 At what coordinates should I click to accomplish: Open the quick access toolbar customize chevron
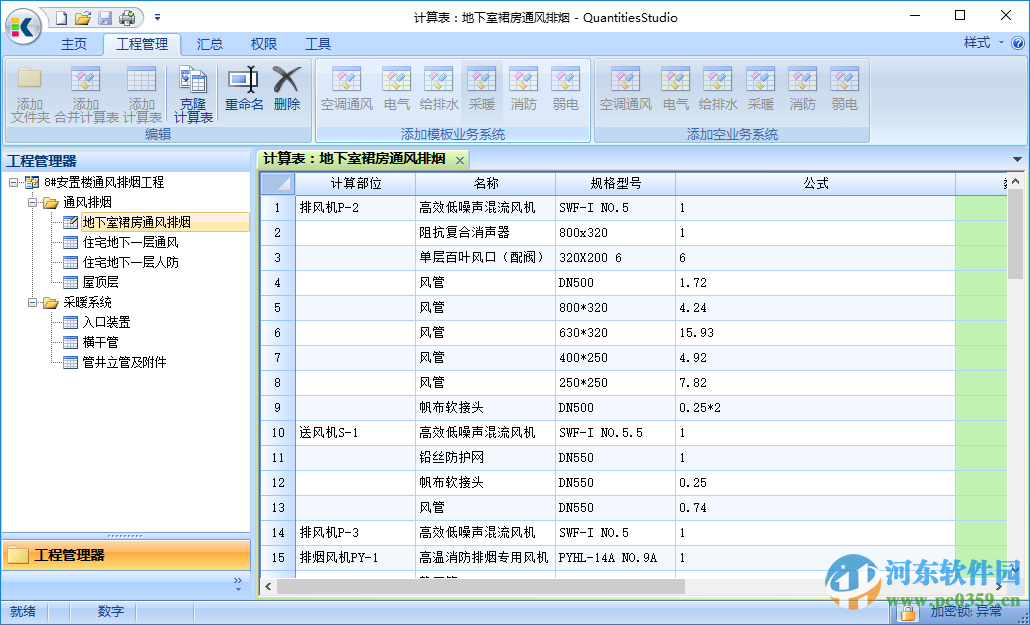[156, 16]
